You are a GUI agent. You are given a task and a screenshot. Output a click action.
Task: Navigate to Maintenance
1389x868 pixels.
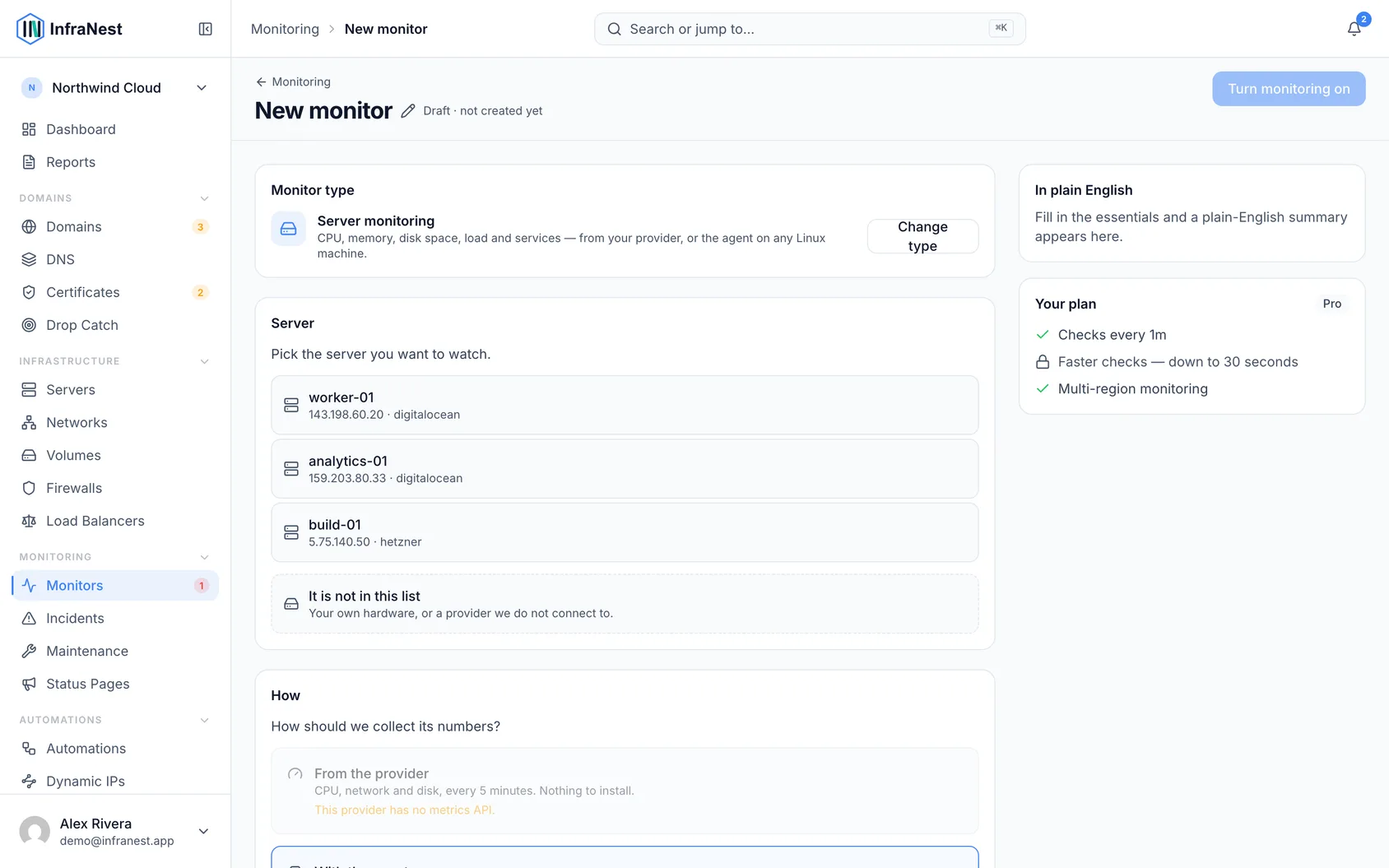click(115, 651)
